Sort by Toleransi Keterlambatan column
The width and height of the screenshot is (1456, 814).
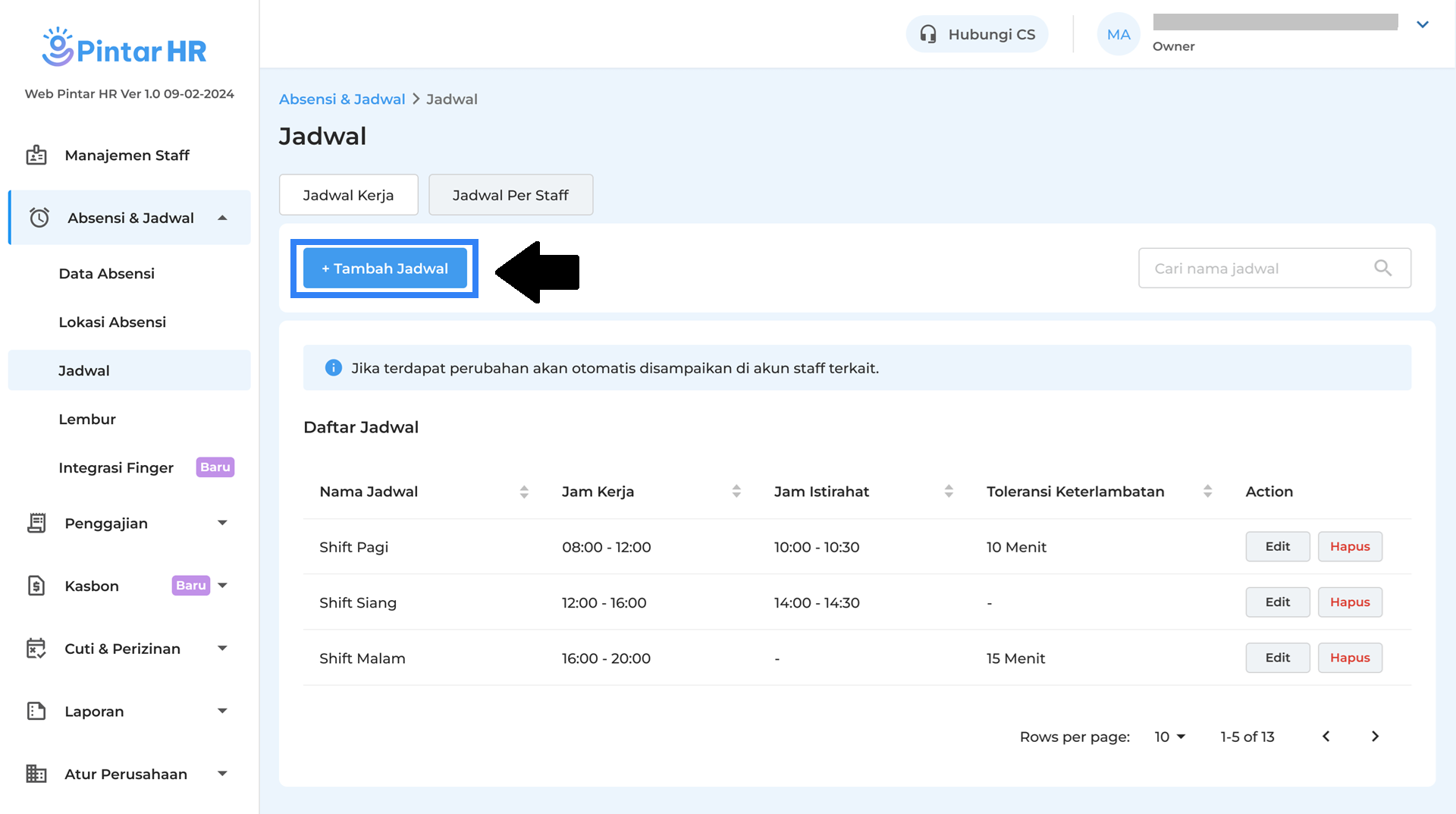click(x=1207, y=492)
